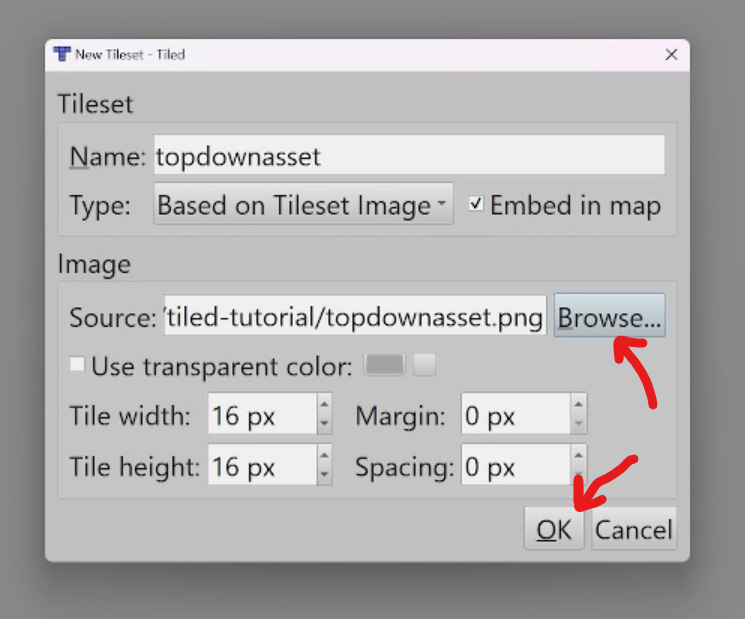This screenshot has height=619, width=745.
Task: Decrease Spacing with down arrow
Action: click(578, 475)
